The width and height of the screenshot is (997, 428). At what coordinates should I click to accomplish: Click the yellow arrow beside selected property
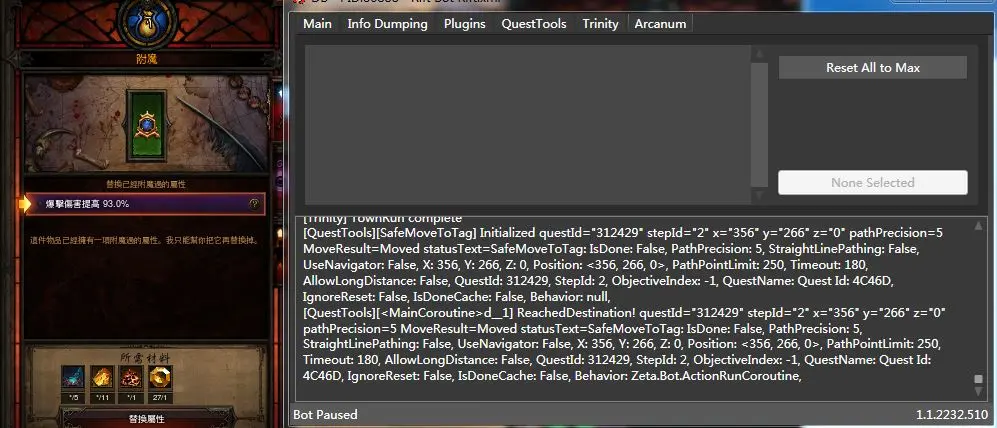click(25, 204)
